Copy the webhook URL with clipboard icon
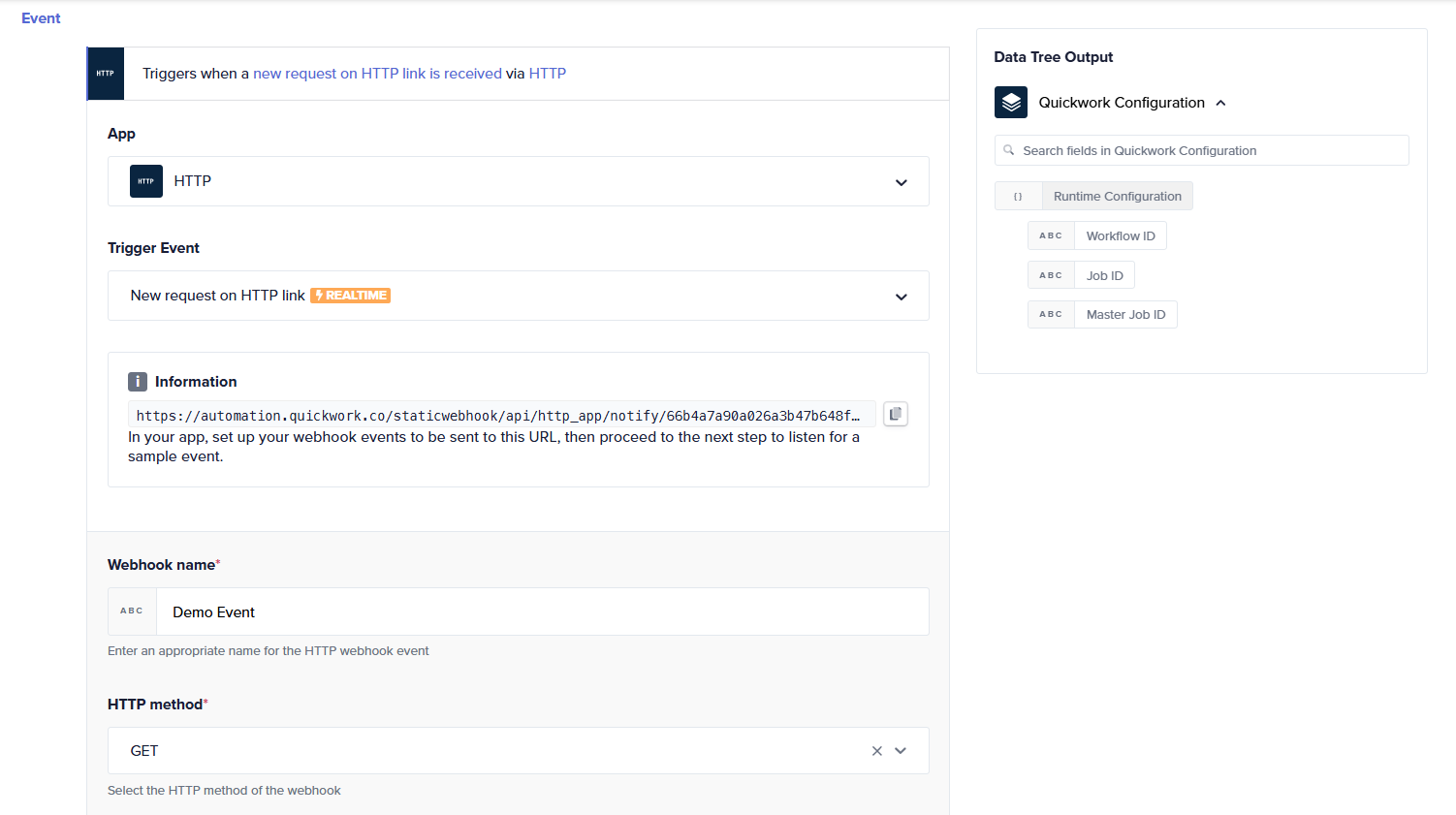Viewport: 1456px width, 815px height. [x=896, y=414]
